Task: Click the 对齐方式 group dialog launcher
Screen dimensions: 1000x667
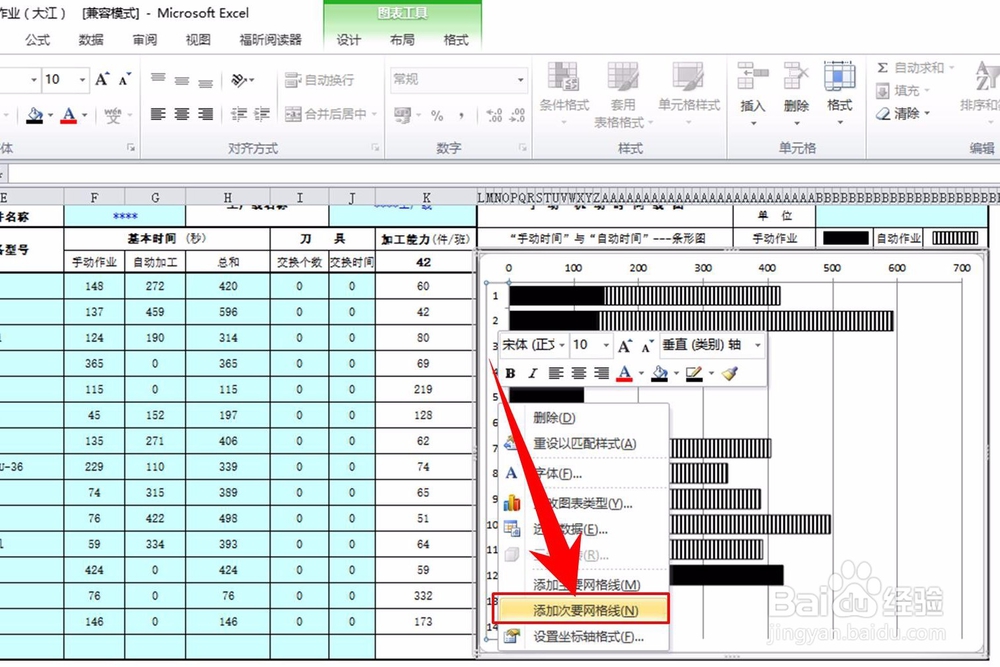Action: click(377, 147)
